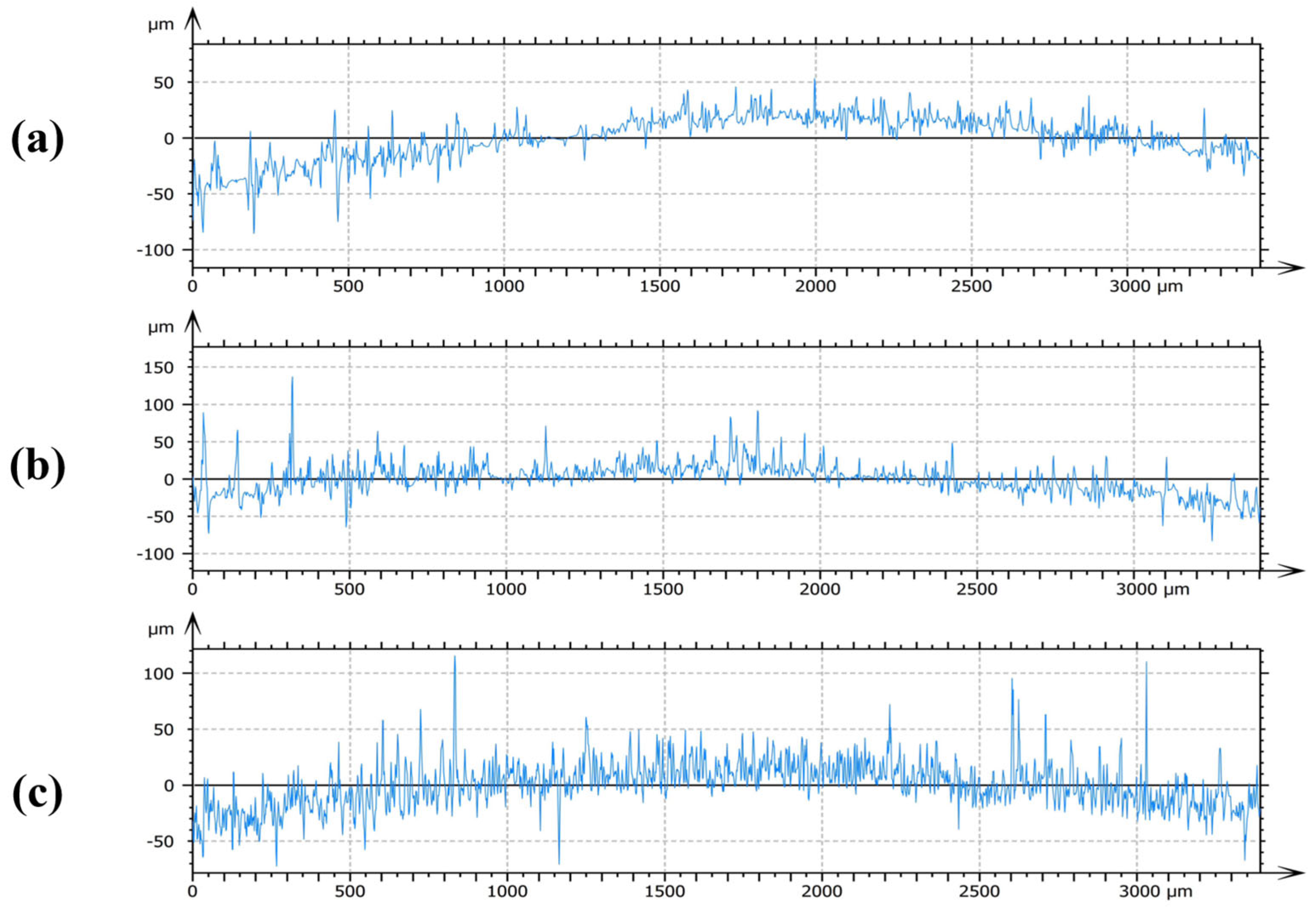Viewport: 1316px width, 910px height.
Task: Click the tallest peak in chart (c)
Action: tap(454, 657)
